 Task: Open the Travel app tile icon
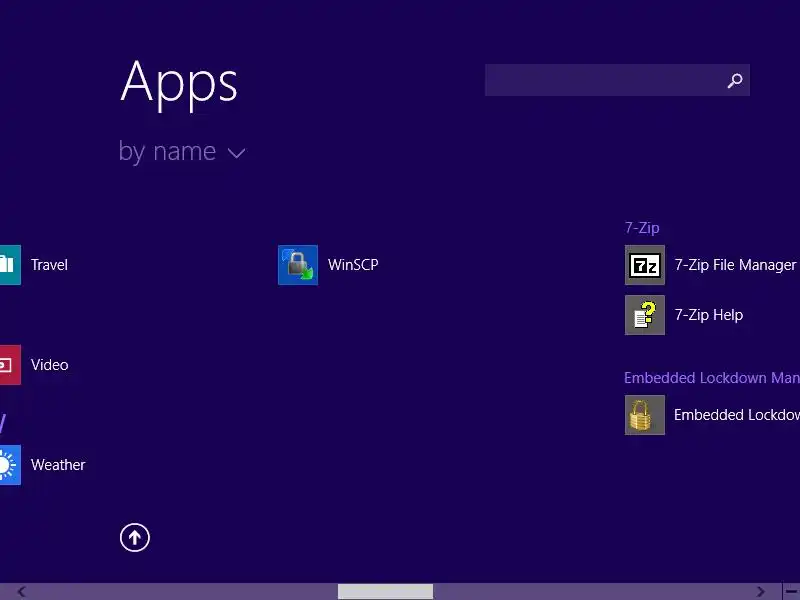[x=10, y=265]
